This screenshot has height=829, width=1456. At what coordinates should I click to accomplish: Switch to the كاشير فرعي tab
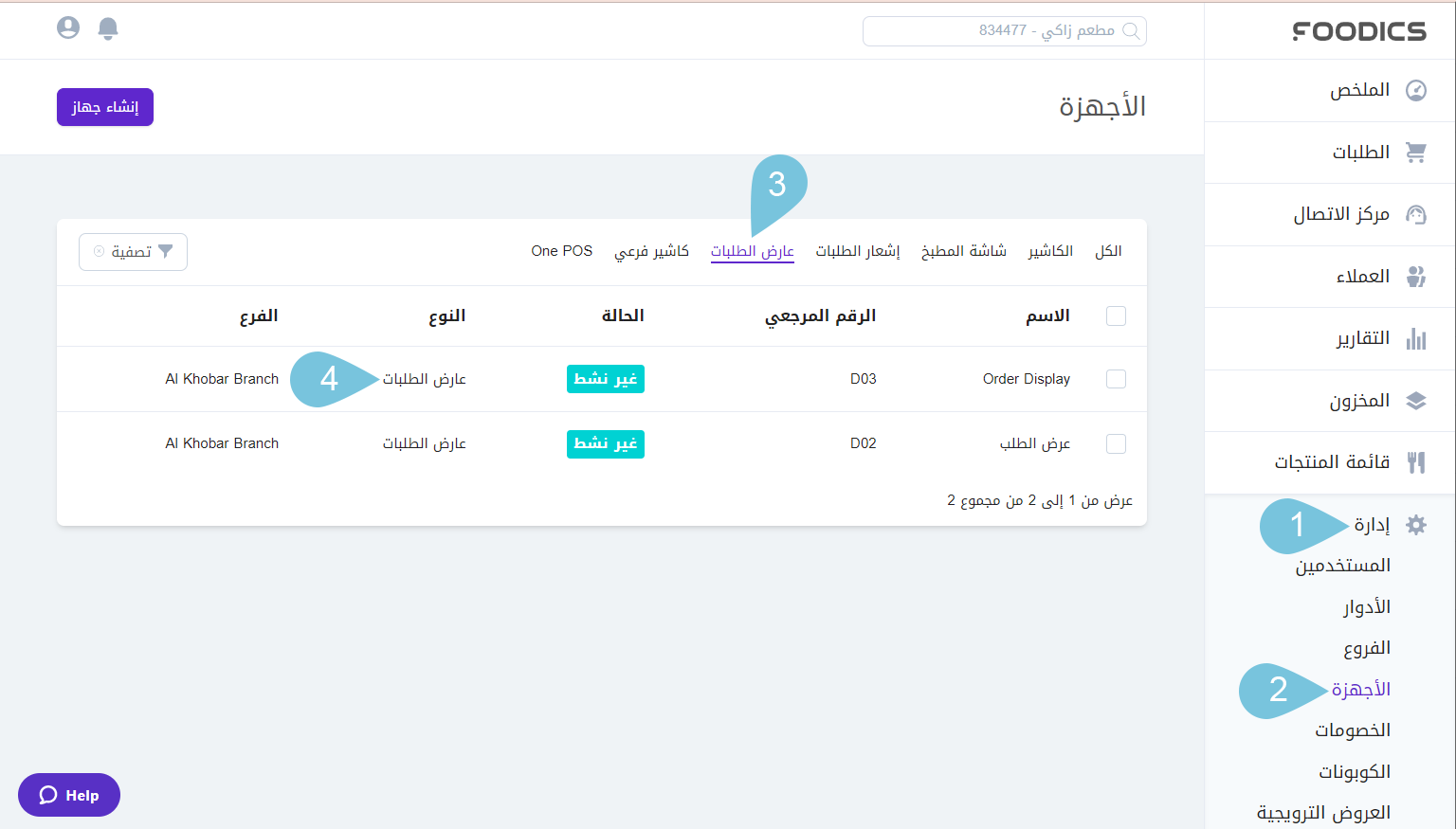pos(651,251)
